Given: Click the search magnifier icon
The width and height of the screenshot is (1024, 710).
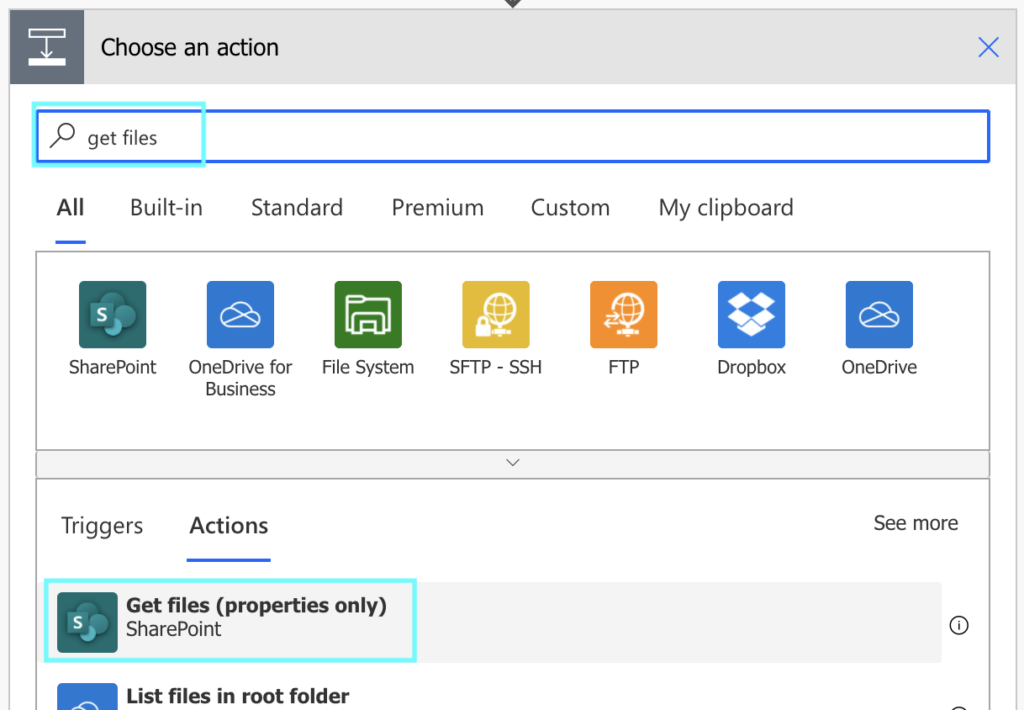Looking at the screenshot, I should 63,136.
